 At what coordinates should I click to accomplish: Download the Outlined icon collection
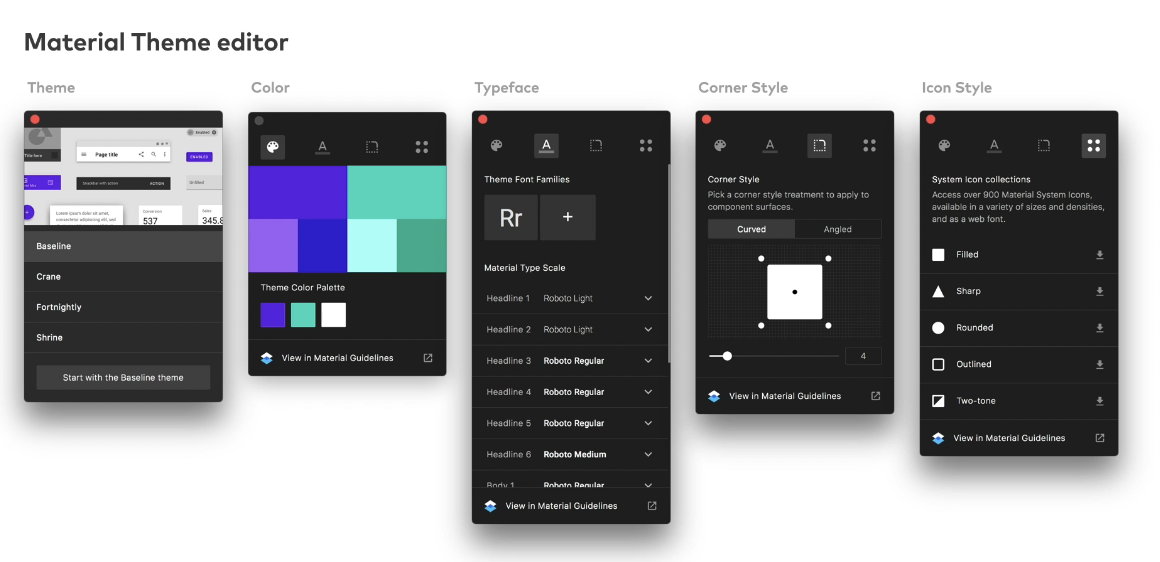point(1099,365)
